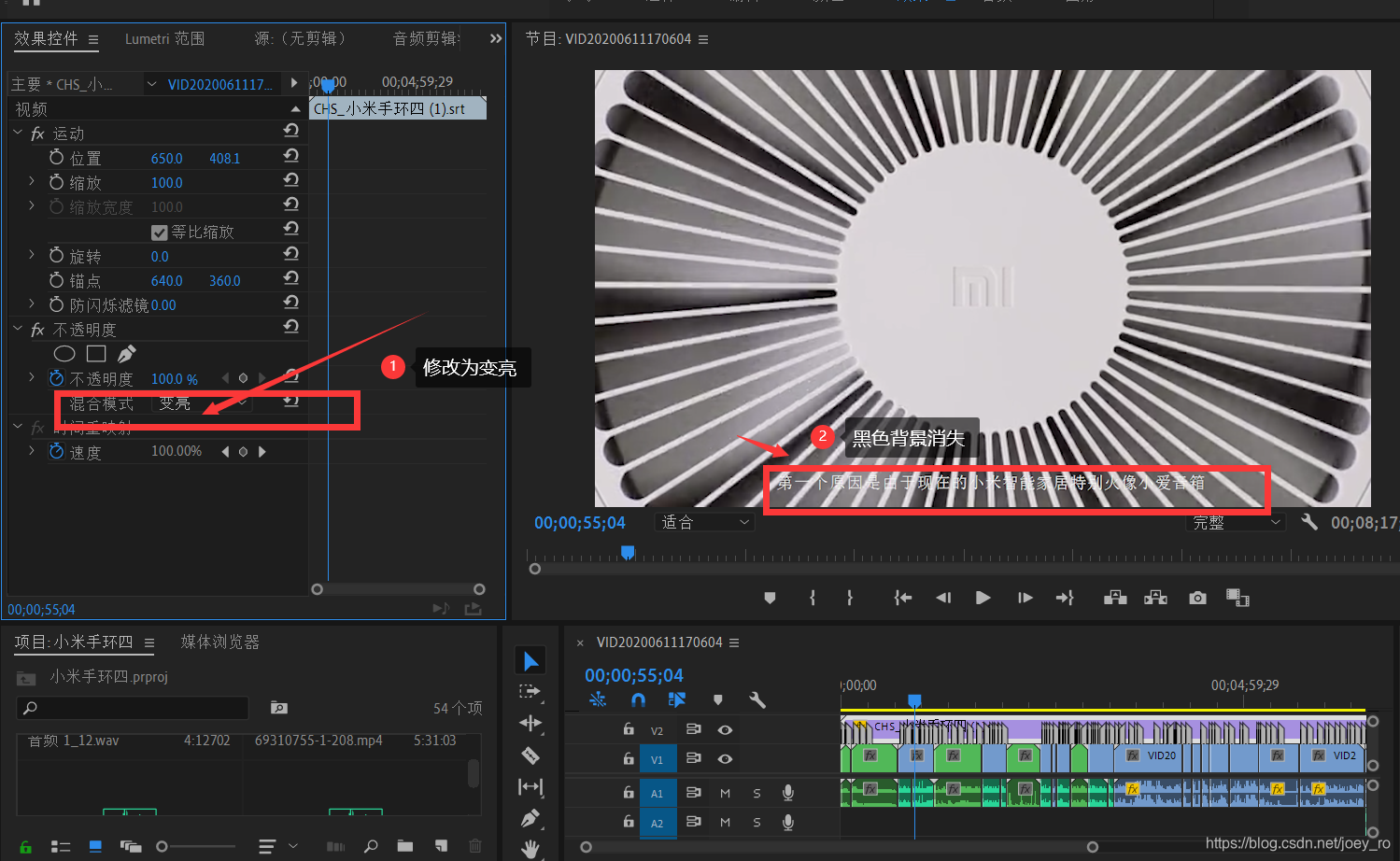Open master clip 主要 dropdown arrow
1400x861 pixels.
tap(151, 84)
